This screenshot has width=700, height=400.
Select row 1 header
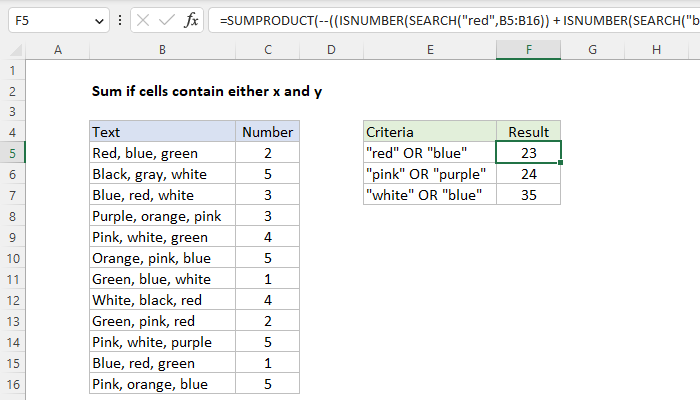click(12, 71)
